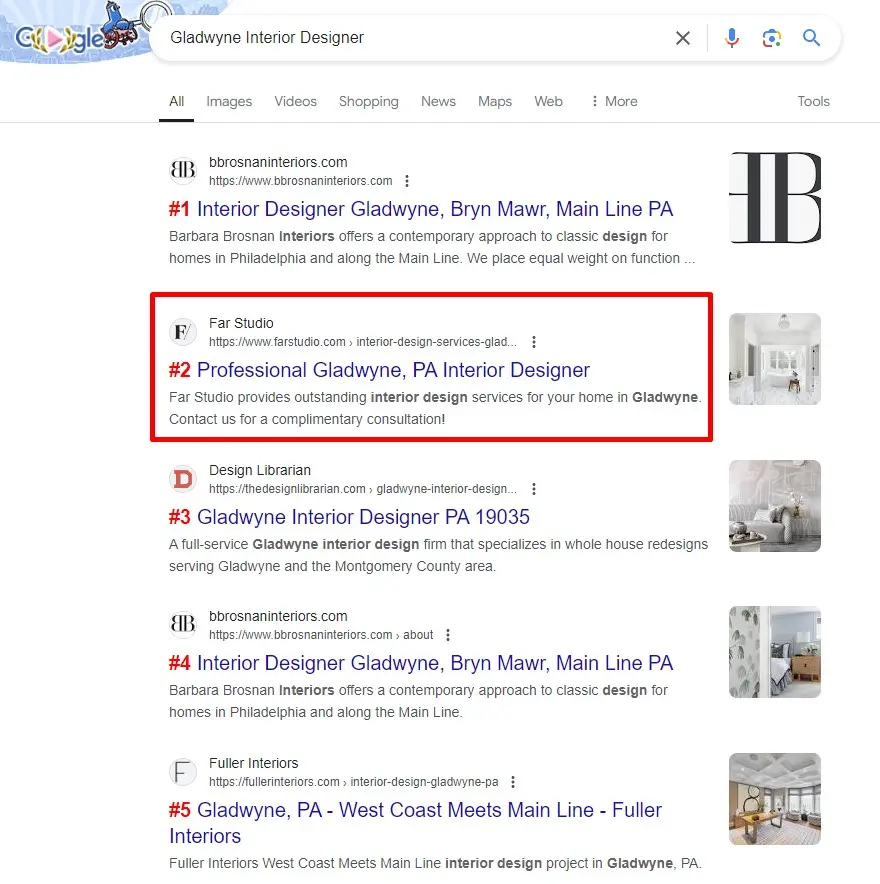Open Professional Gladwyne, PA Interior Designer link
880x884 pixels.
[x=393, y=370]
